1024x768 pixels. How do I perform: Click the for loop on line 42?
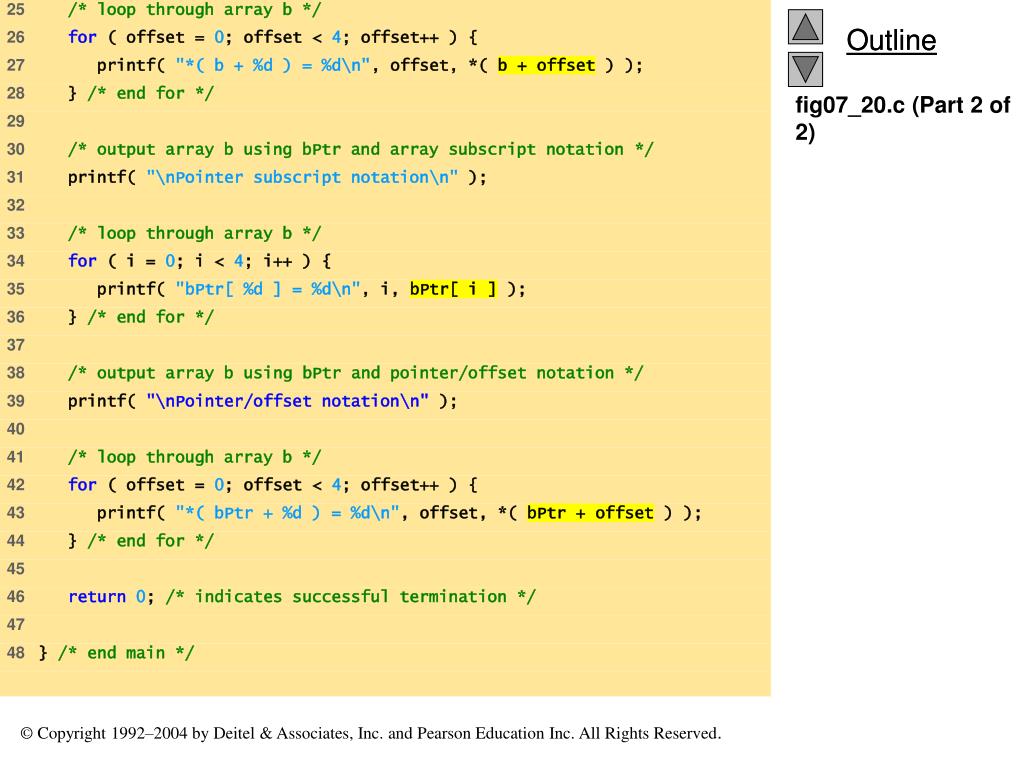click(272, 485)
